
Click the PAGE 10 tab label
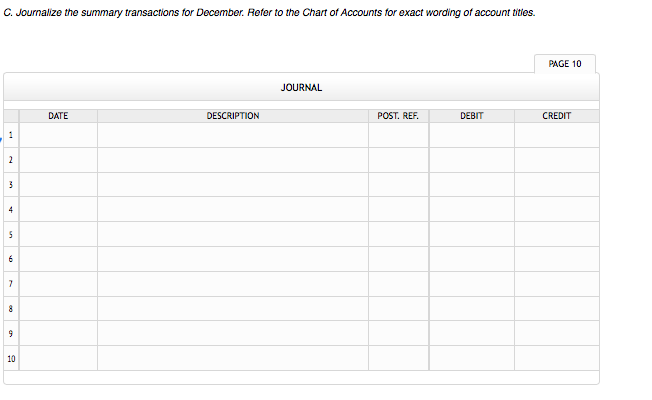(565, 64)
